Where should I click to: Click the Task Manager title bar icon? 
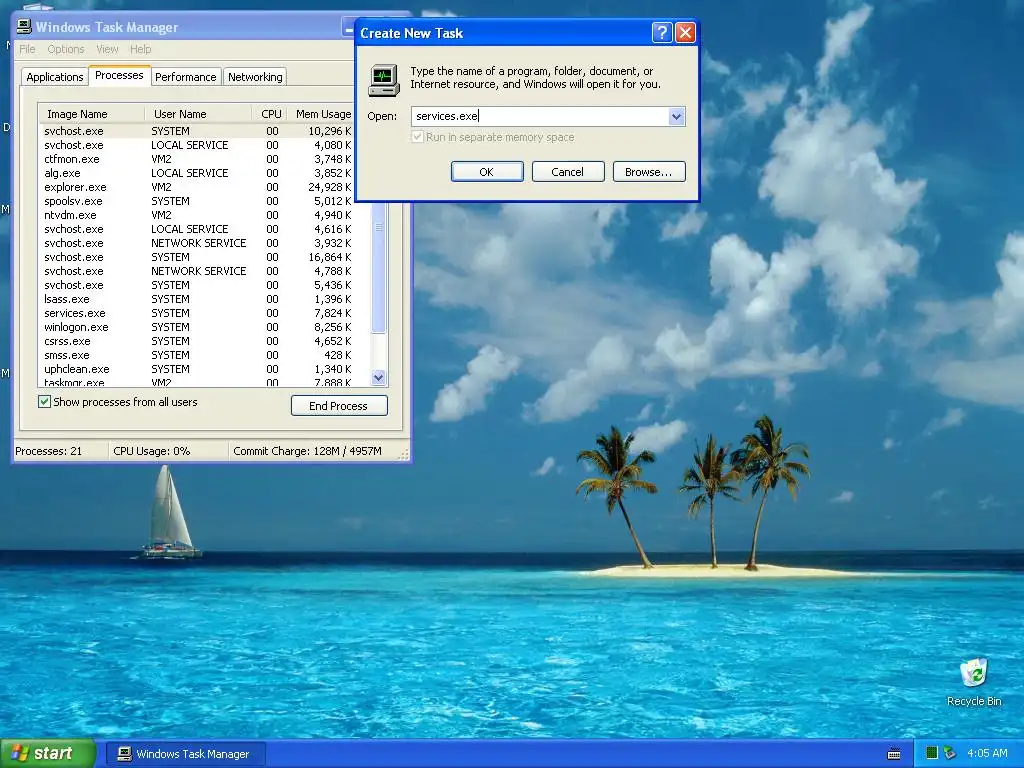tap(24, 27)
